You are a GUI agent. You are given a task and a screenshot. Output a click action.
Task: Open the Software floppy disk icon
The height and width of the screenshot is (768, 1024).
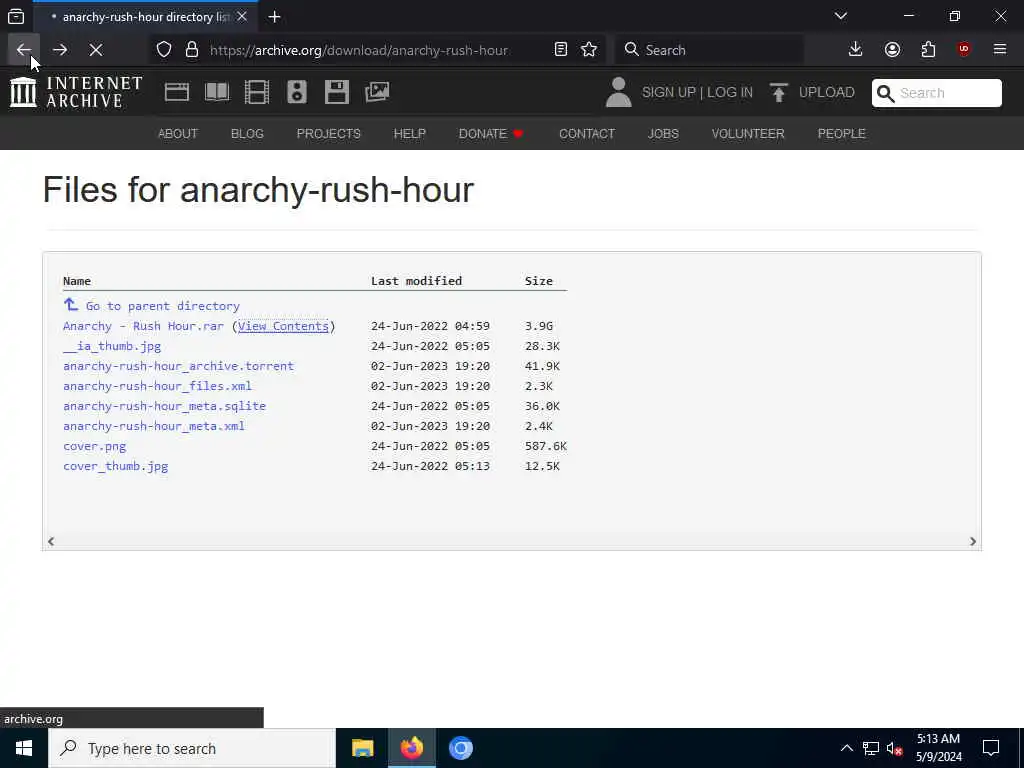tap(337, 92)
